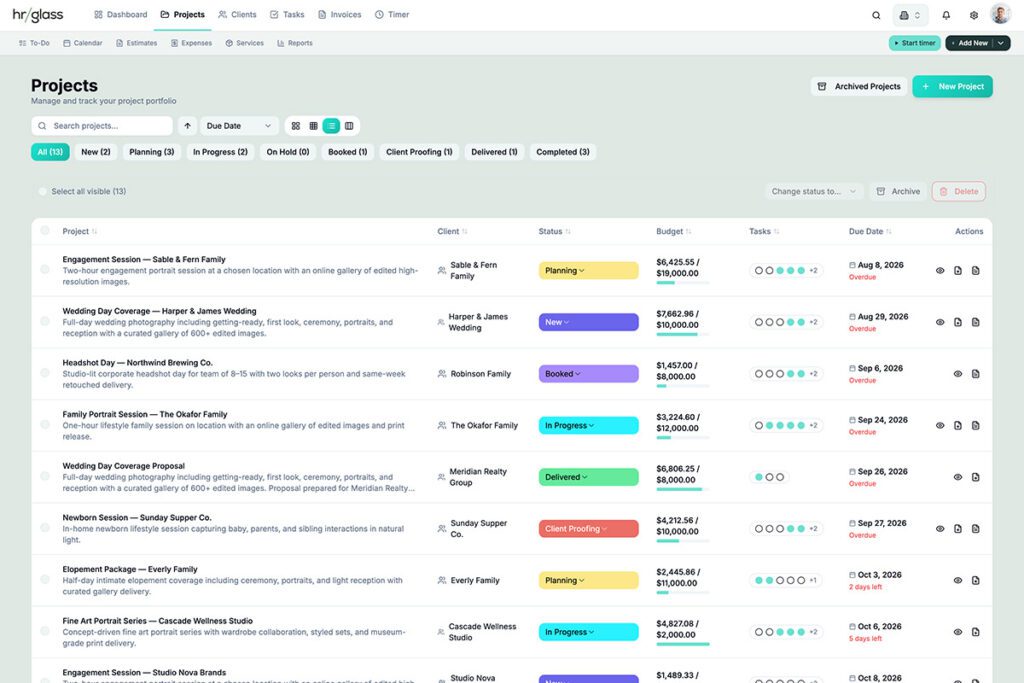Sort by the Client column header

coord(452,232)
